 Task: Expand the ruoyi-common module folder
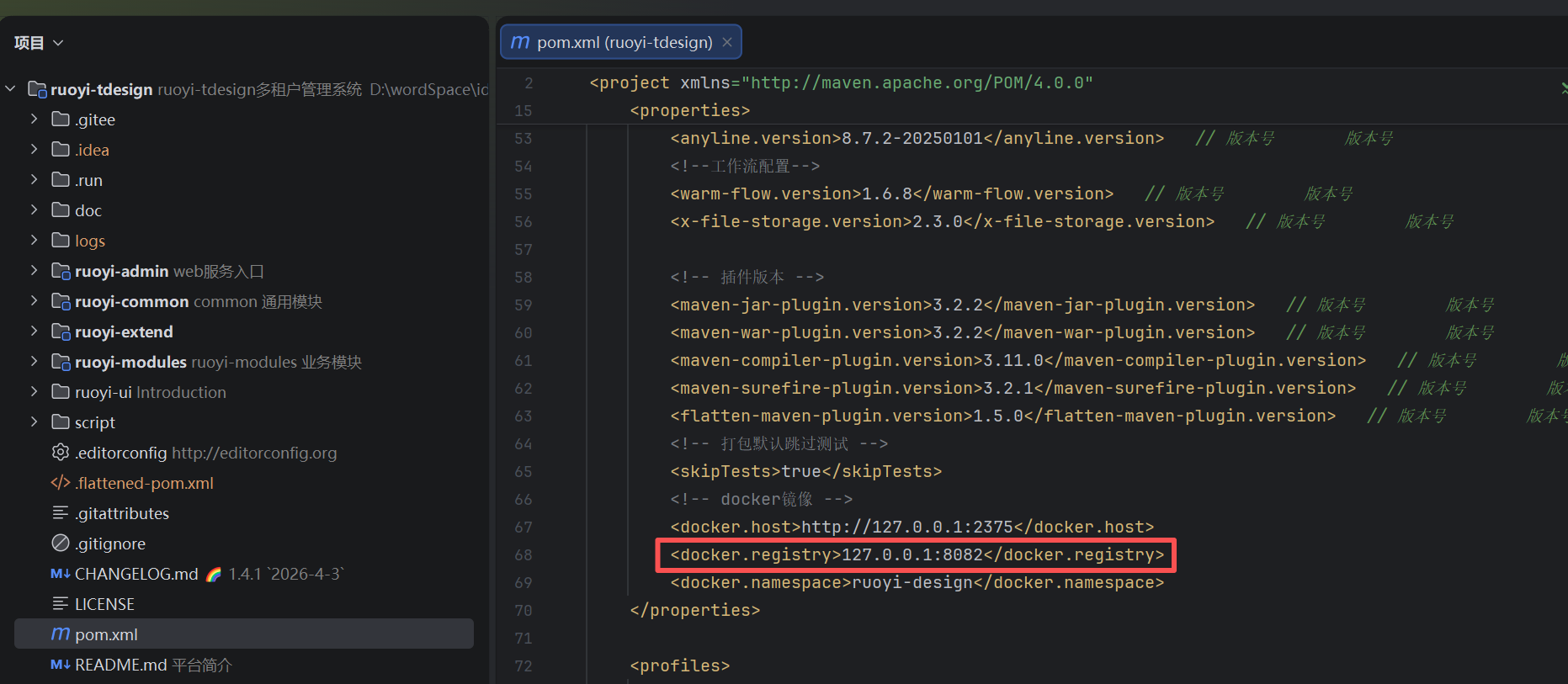(34, 301)
